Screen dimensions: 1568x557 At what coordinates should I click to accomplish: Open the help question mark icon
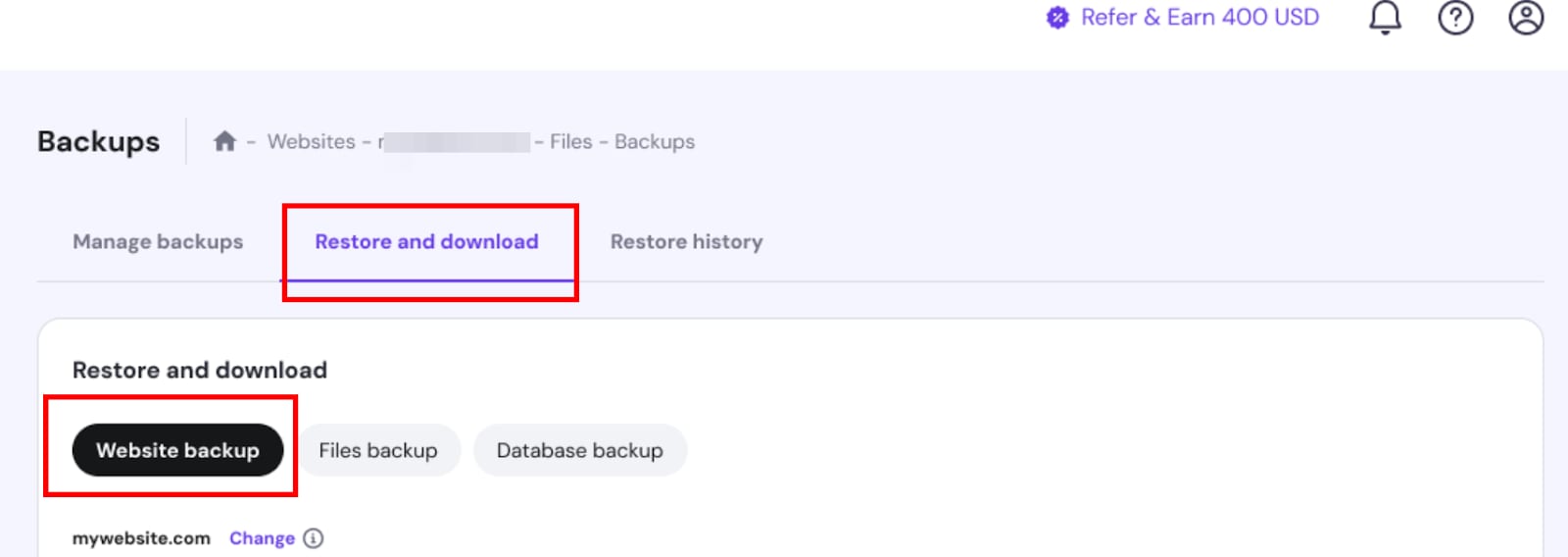pyautogui.click(x=1455, y=18)
